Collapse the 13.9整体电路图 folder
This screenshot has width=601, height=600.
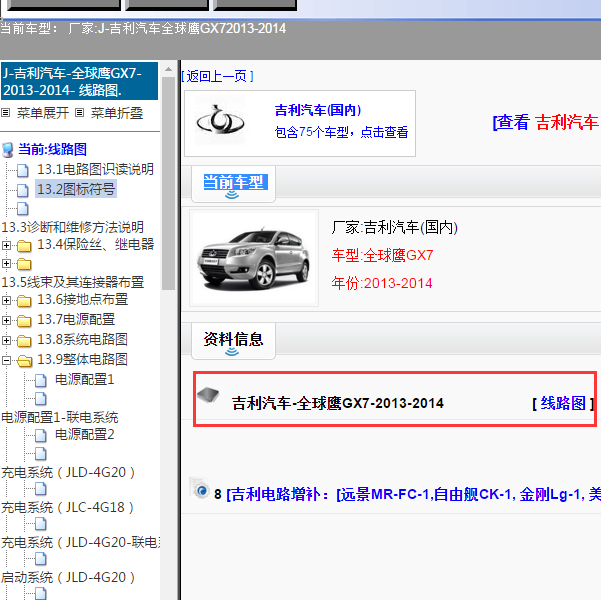(x=6, y=360)
